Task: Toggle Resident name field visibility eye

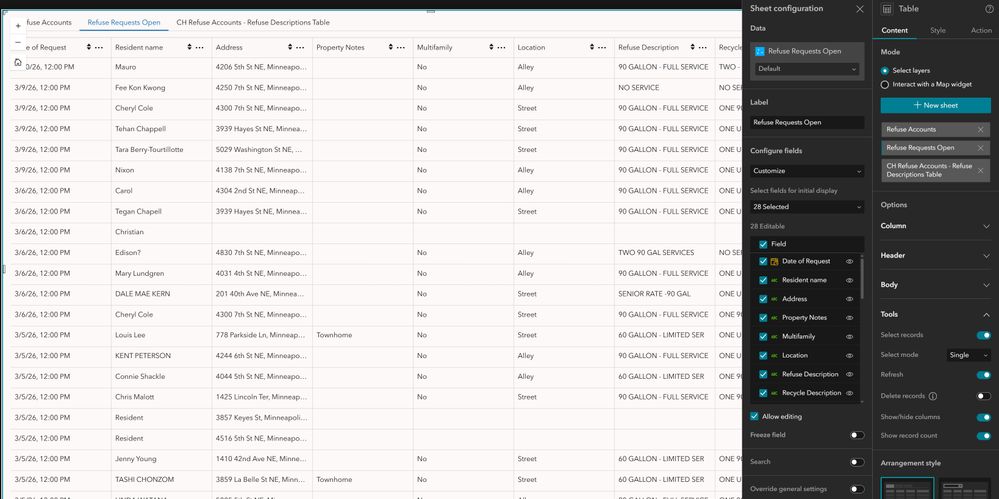Action: [849, 280]
